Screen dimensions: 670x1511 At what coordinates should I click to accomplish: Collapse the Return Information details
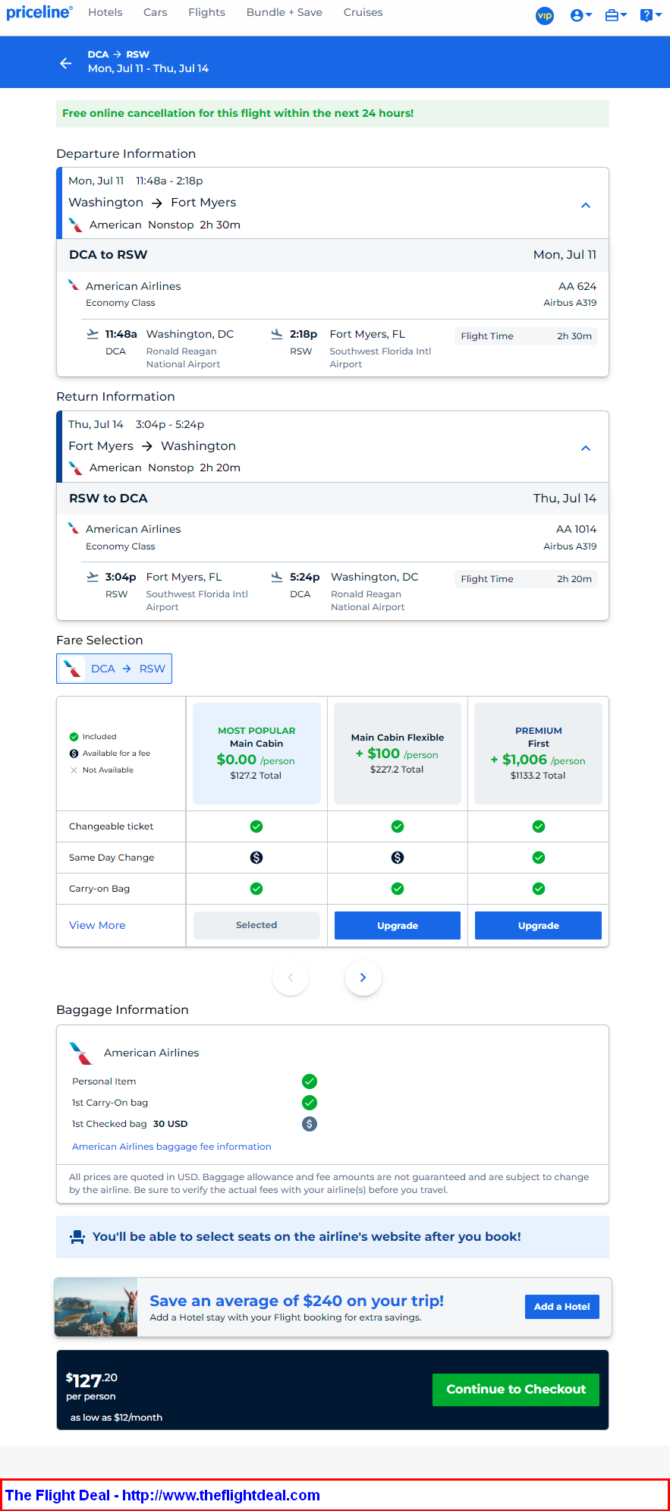click(586, 448)
